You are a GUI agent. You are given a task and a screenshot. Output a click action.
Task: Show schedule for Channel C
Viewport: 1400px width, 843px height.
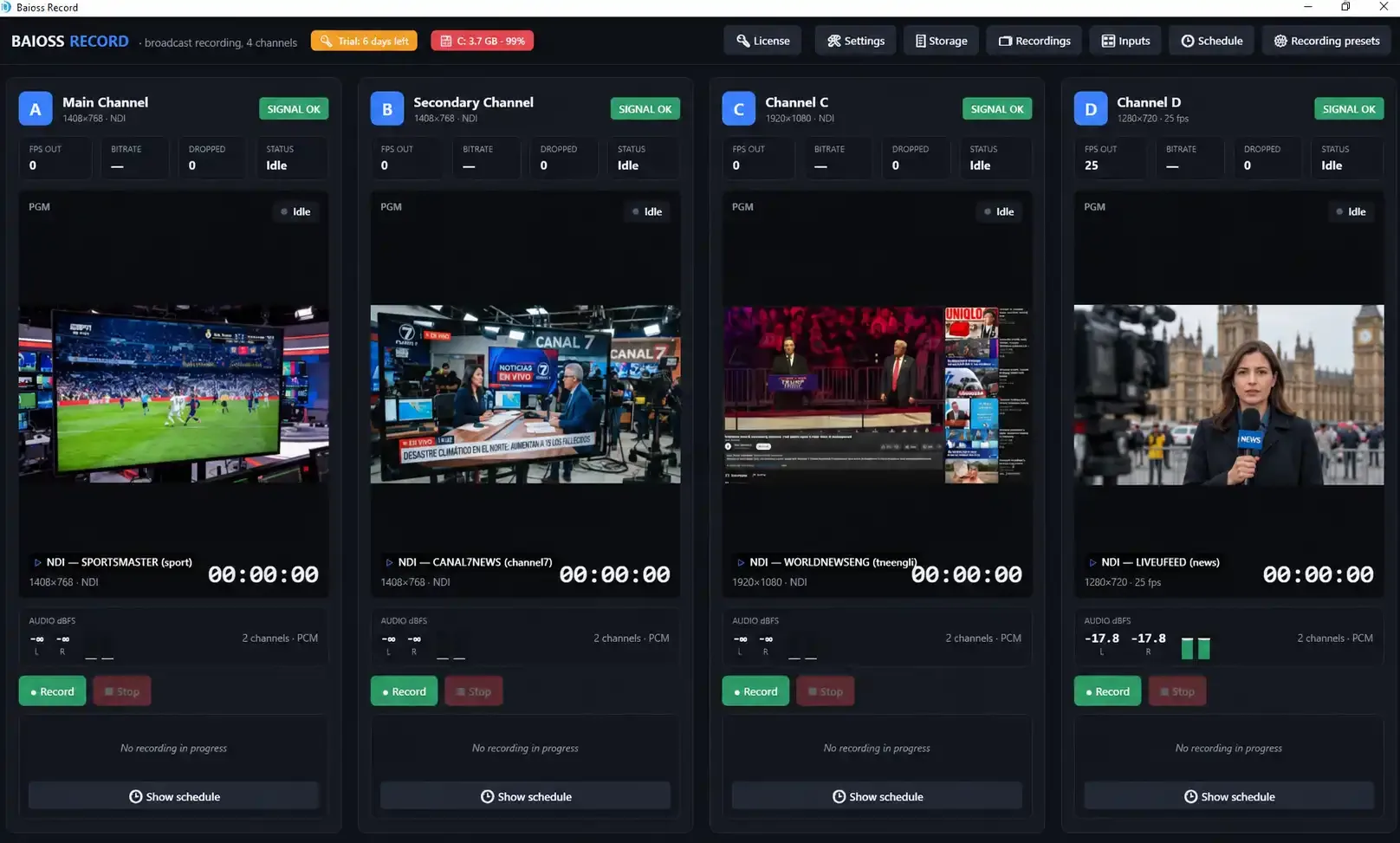click(x=878, y=796)
